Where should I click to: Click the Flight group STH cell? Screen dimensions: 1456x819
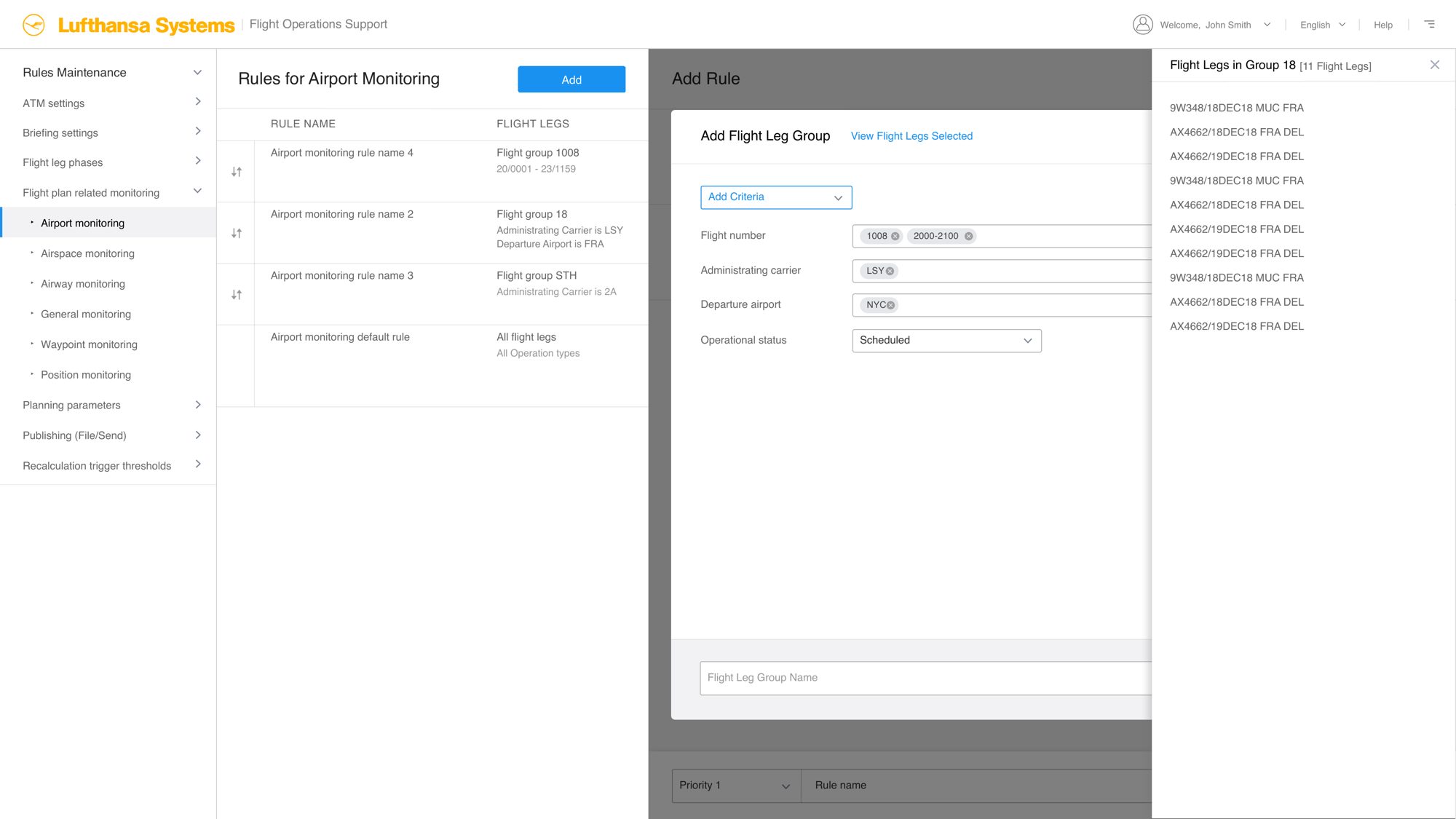537,276
